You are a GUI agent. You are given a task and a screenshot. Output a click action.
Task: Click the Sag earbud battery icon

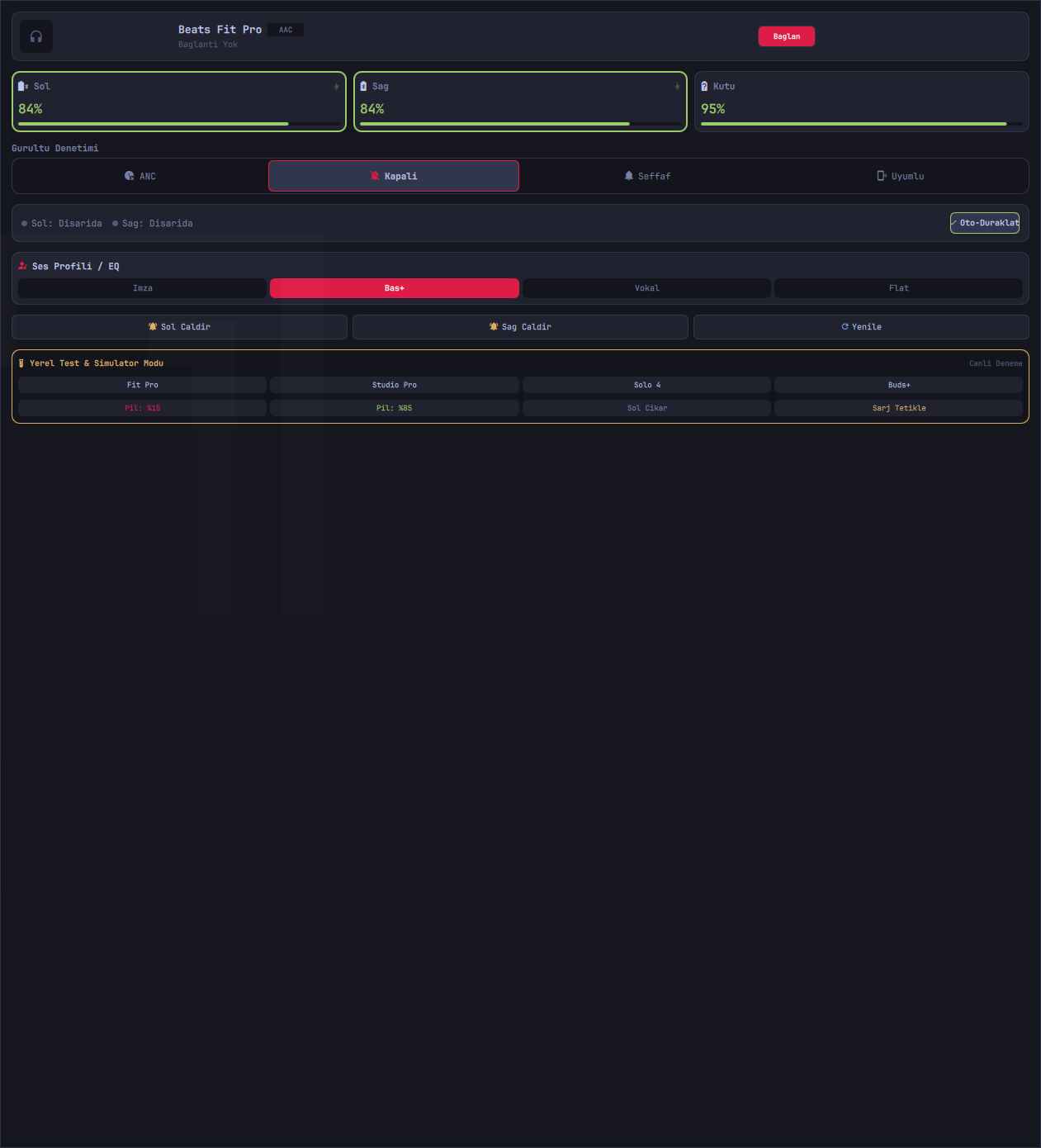[x=363, y=86]
